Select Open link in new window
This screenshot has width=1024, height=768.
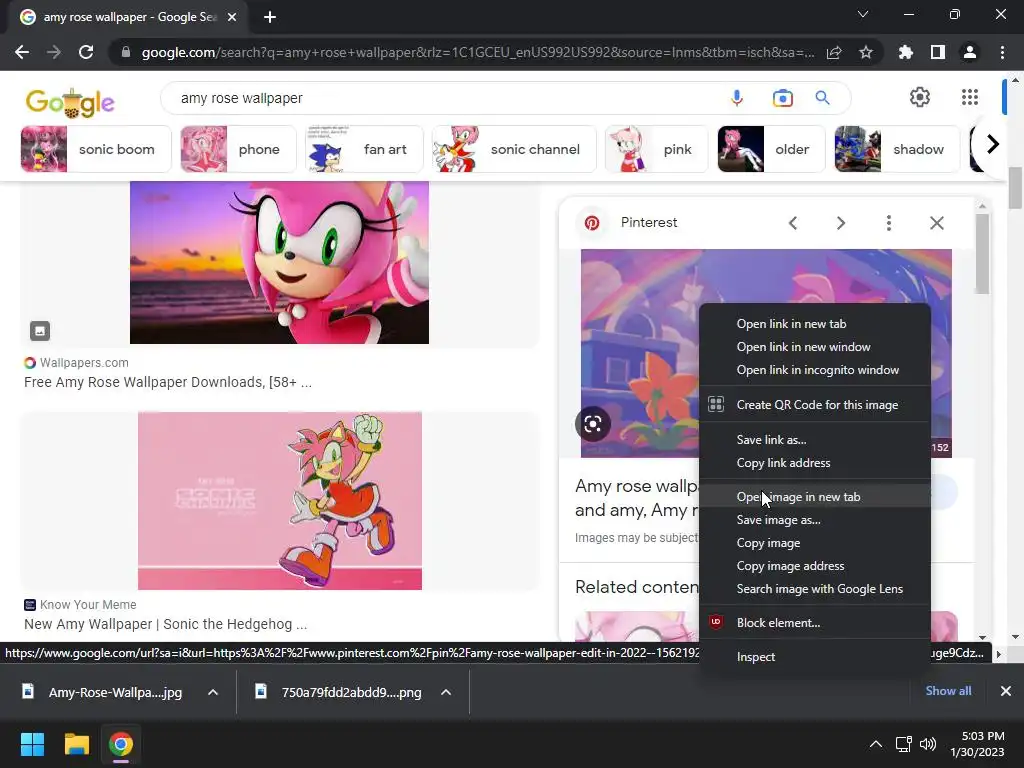814,347
